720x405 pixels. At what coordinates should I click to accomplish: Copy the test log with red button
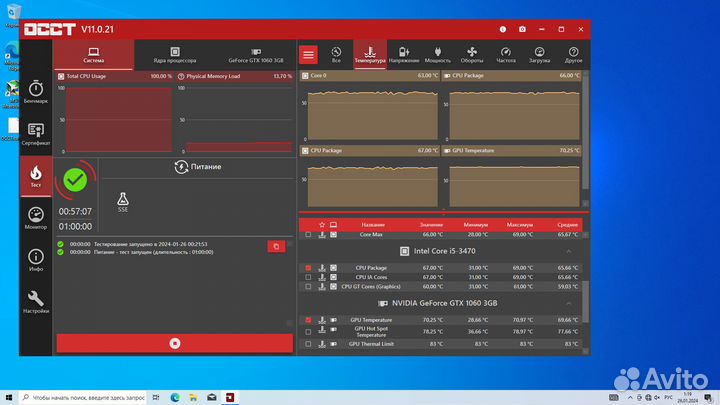(x=275, y=246)
